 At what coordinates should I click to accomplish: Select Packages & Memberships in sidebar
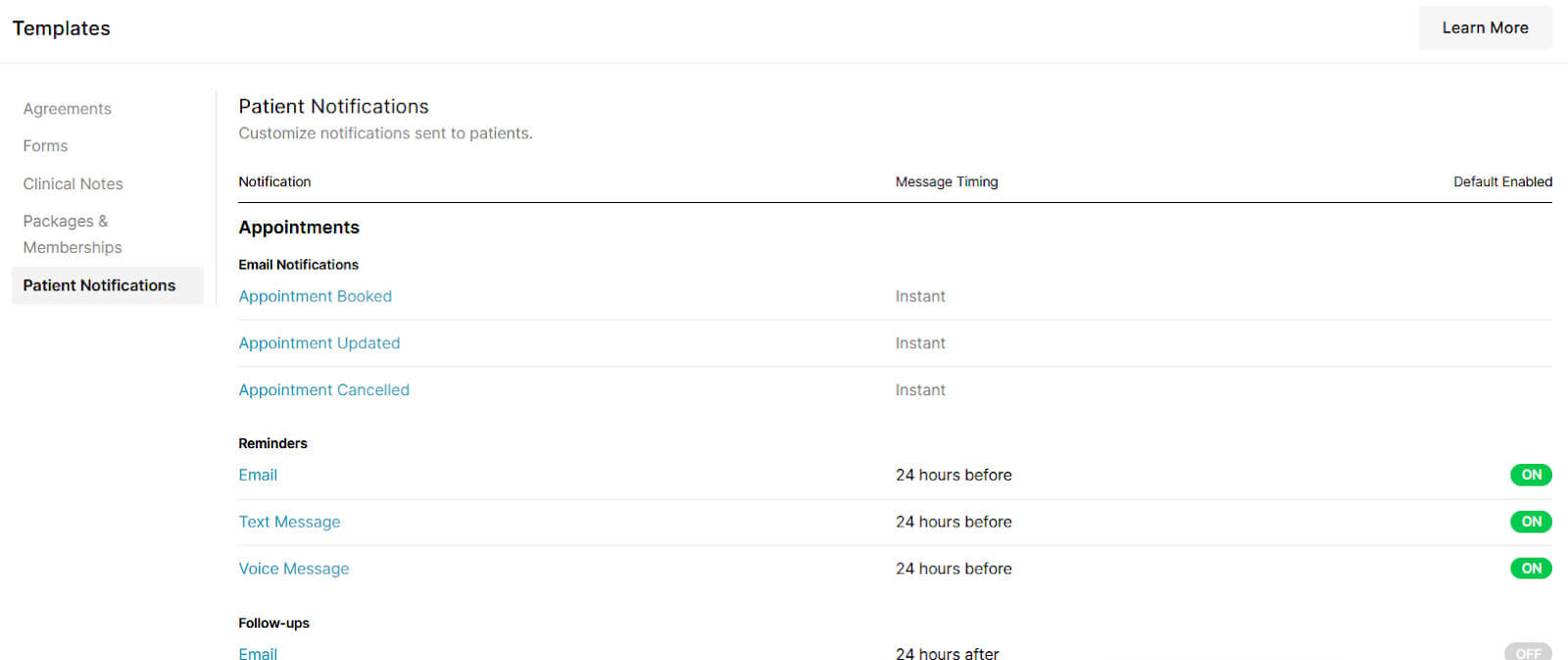(72, 233)
